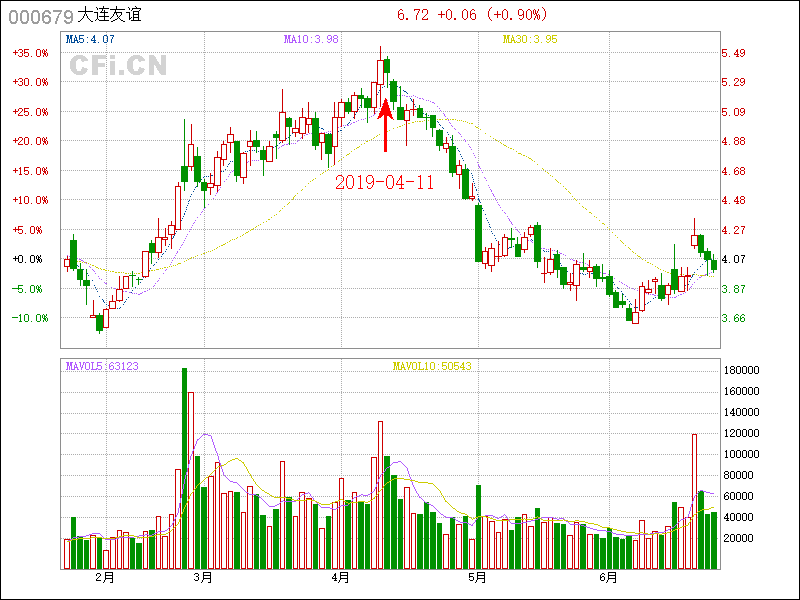Jump to 2月 on the time axis
Image resolution: width=800 pixels, height=600 pixels.
point(104,577)
